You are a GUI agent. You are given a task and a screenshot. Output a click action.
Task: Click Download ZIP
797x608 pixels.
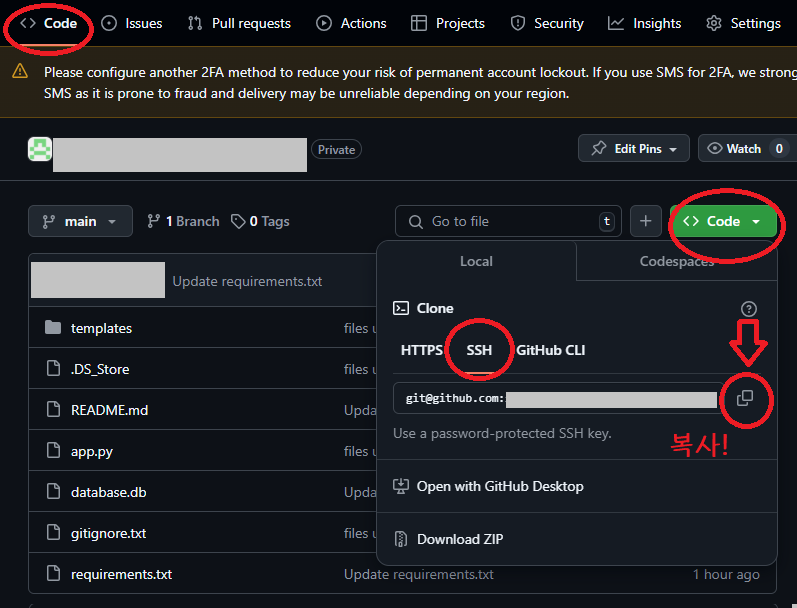click(x=460, y=539)
